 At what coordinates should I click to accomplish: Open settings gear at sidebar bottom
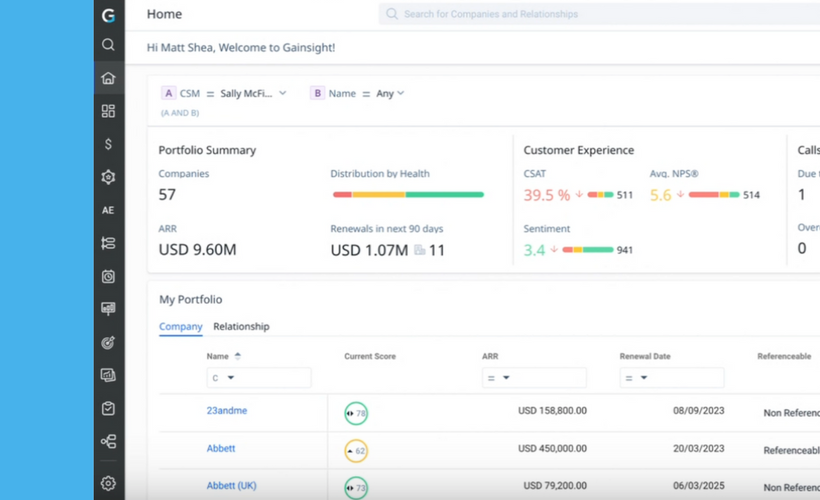[108, 483]
